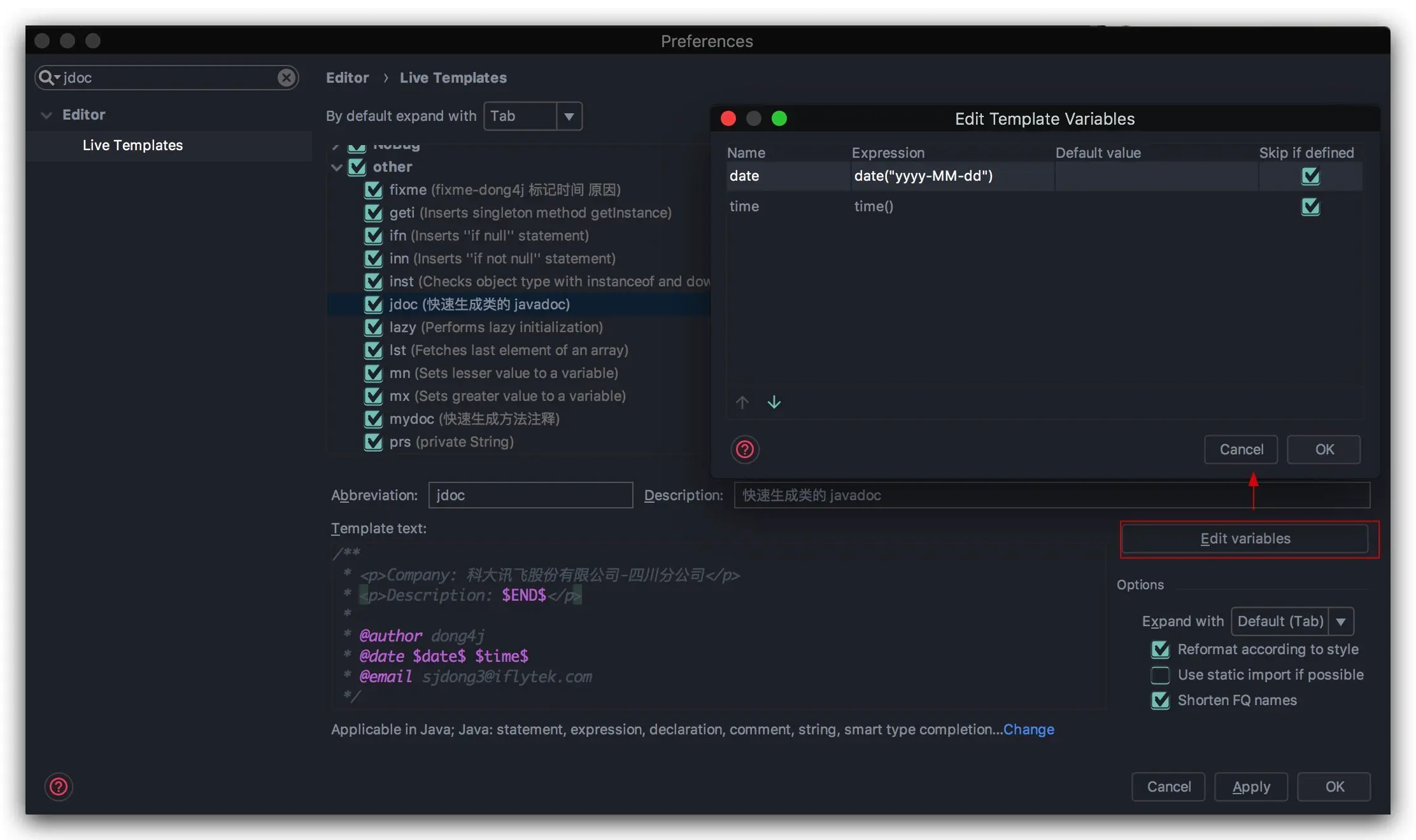The height and width of the screenshot is (840, 1416).
Task: Open Preferences help icon at bottom left
Action: (x=59, y=787)
